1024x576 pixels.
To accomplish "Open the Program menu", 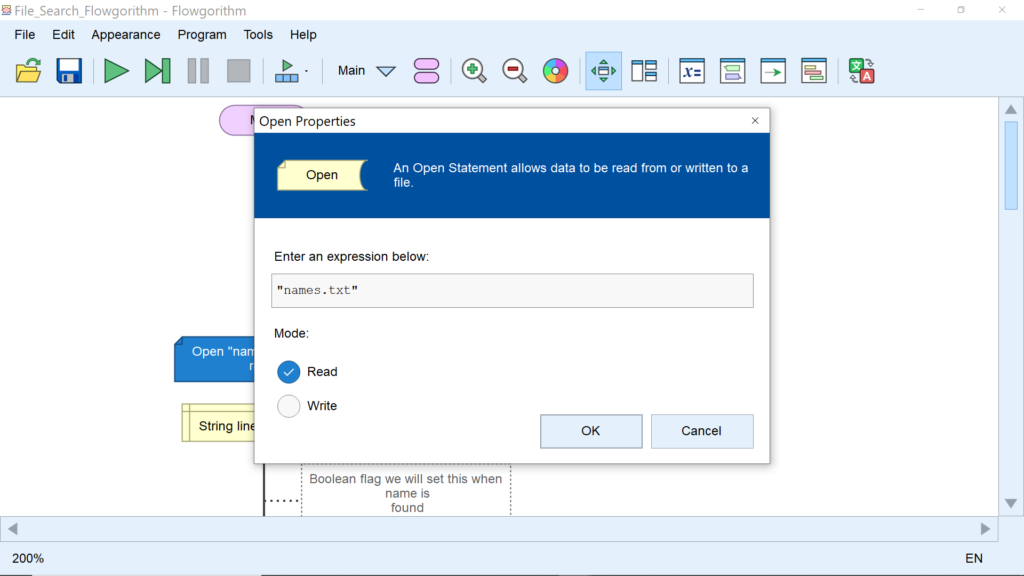I will pos(202,34).
